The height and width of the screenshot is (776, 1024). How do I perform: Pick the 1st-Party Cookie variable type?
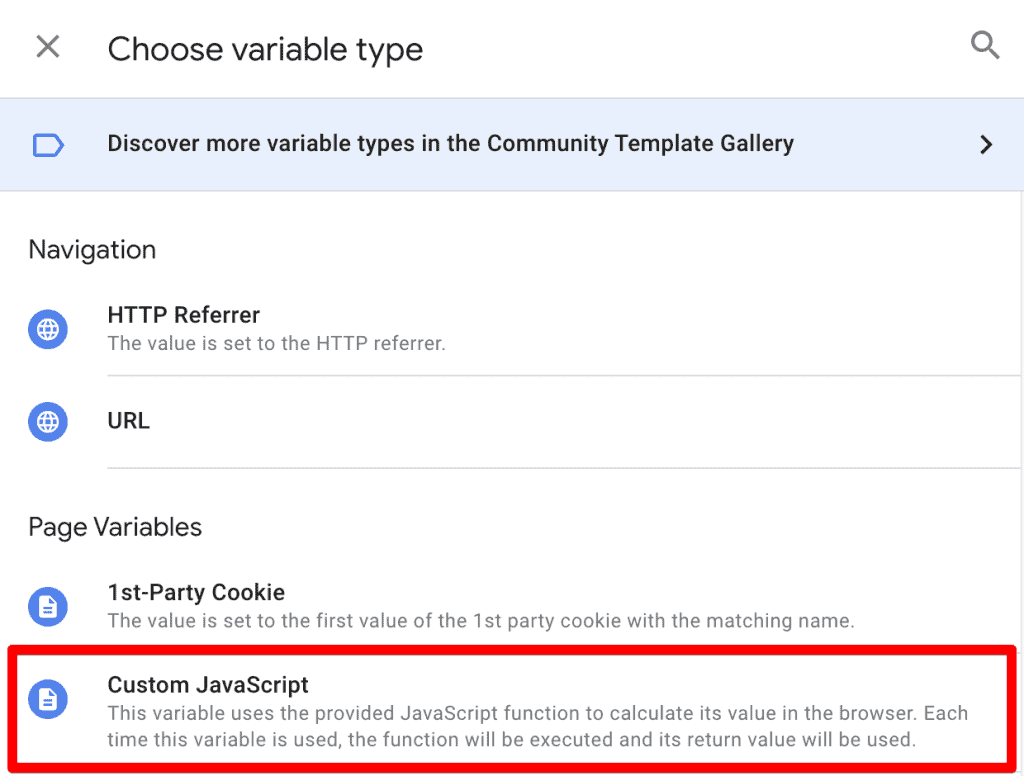click(196, 592)
